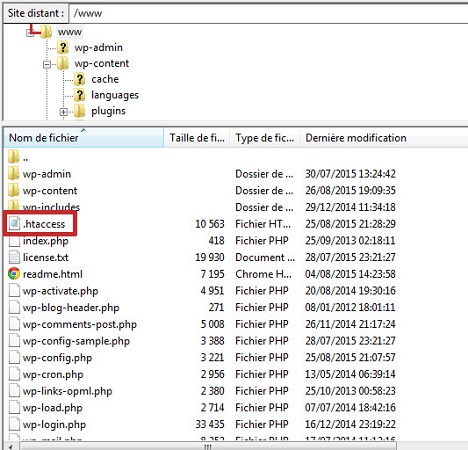Sort by Nom de fichier column
The image size is (468, 450).
pyautogui.click(x=83, y=138)
